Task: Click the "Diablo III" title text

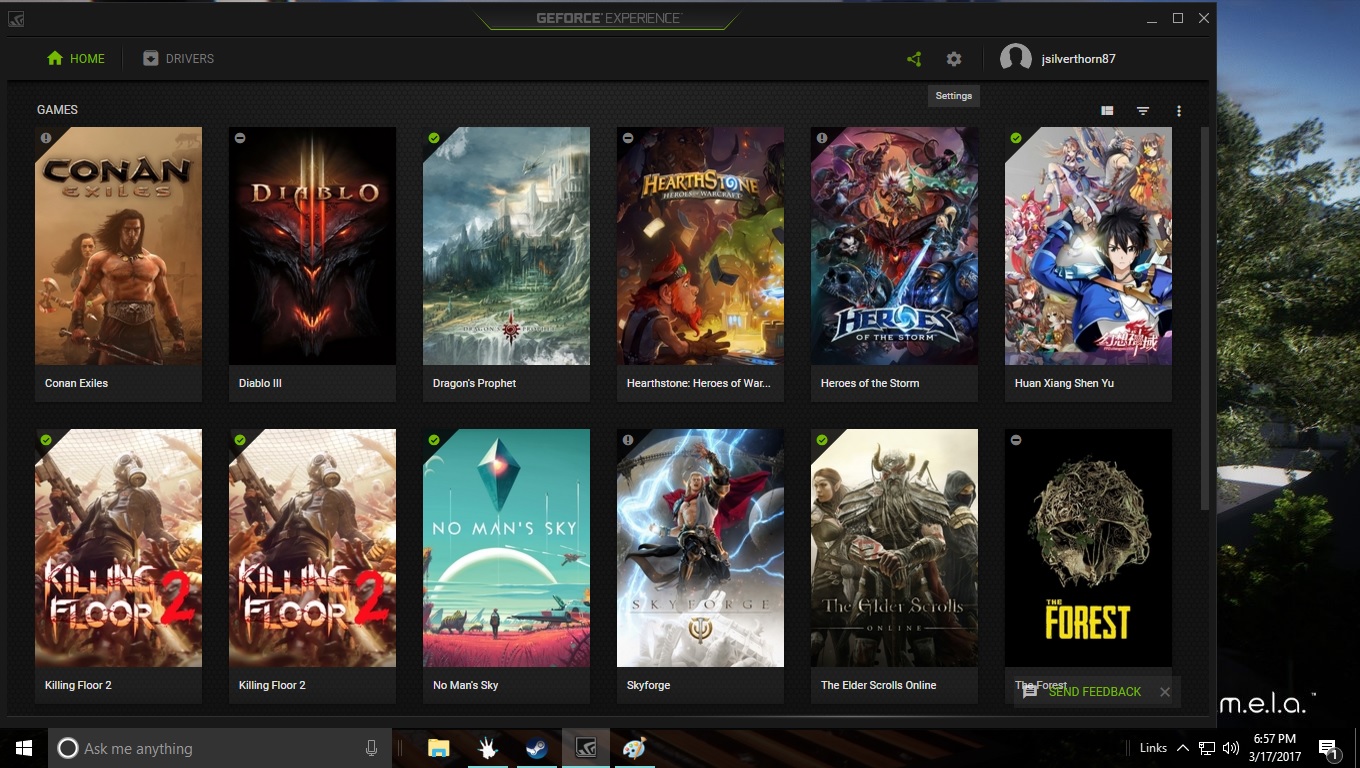Action: pyautogui.click(x=260, y=383)
